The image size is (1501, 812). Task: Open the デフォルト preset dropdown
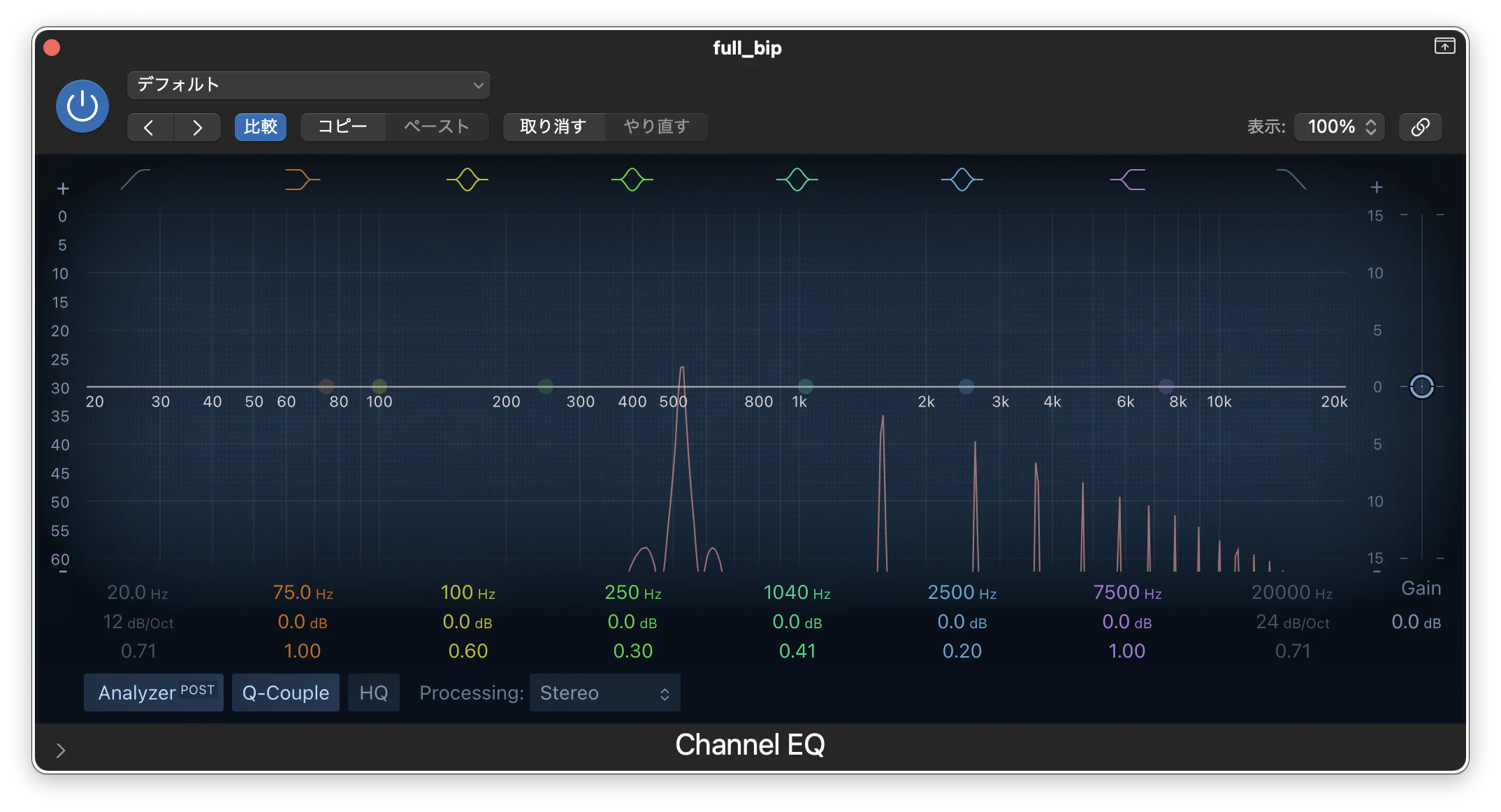pos(308,85)
